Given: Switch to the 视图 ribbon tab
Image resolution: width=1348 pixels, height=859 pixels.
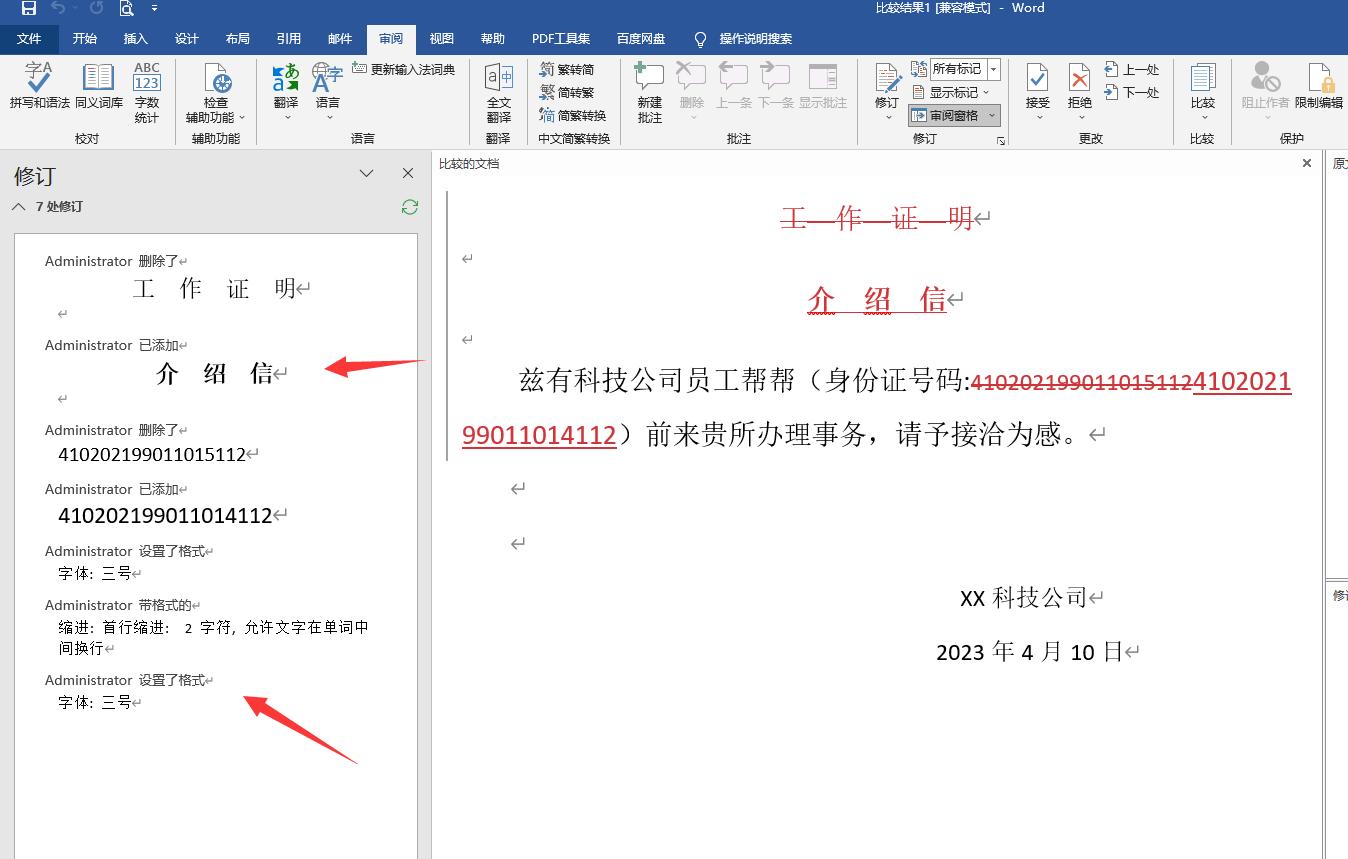Looking at the screenshot, I should [x=441, y=39].
